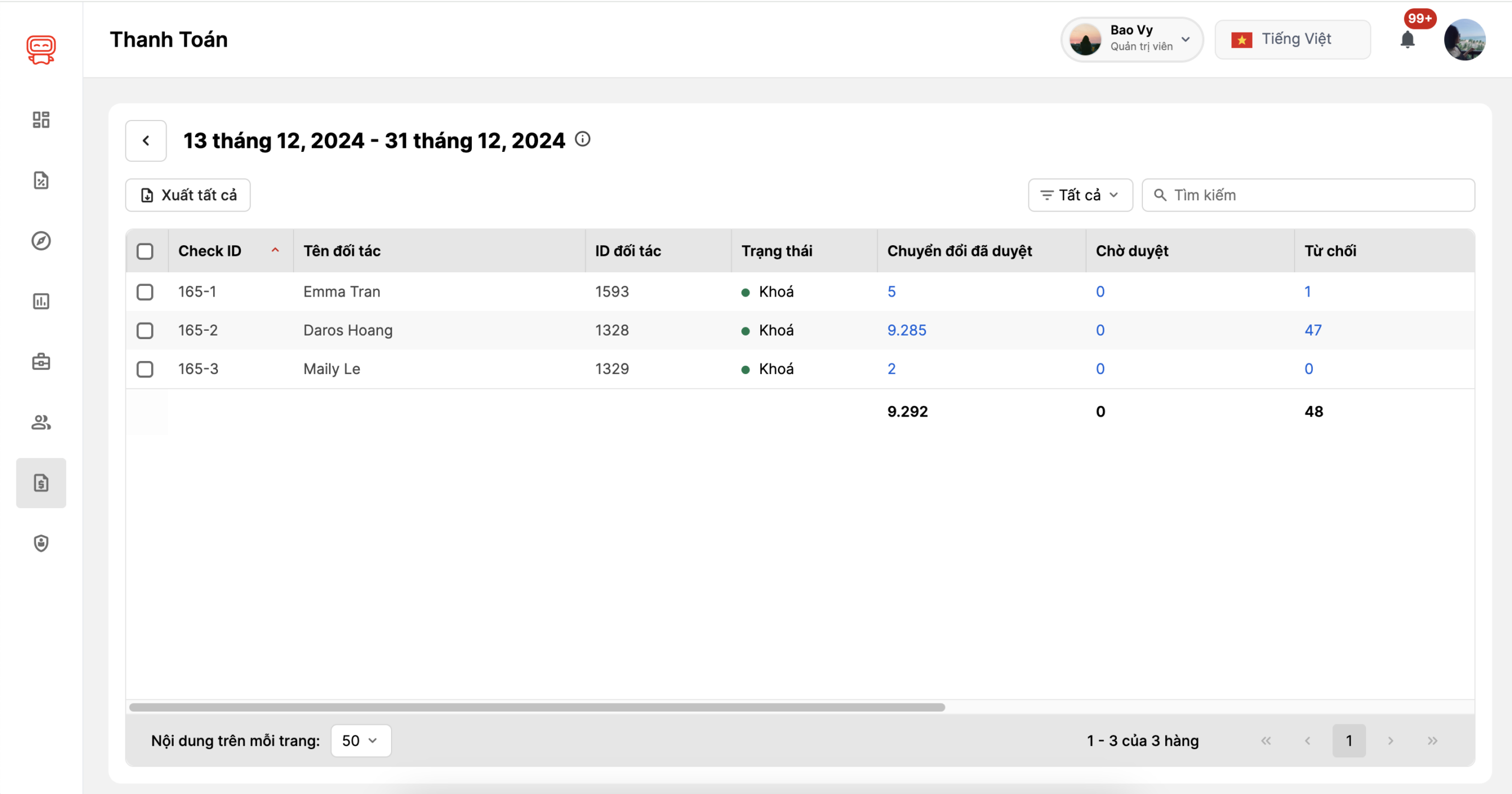Open the bar chart reports sidebar icon
The width and height of the screenshot is (1512, 794).
point(41,301)
